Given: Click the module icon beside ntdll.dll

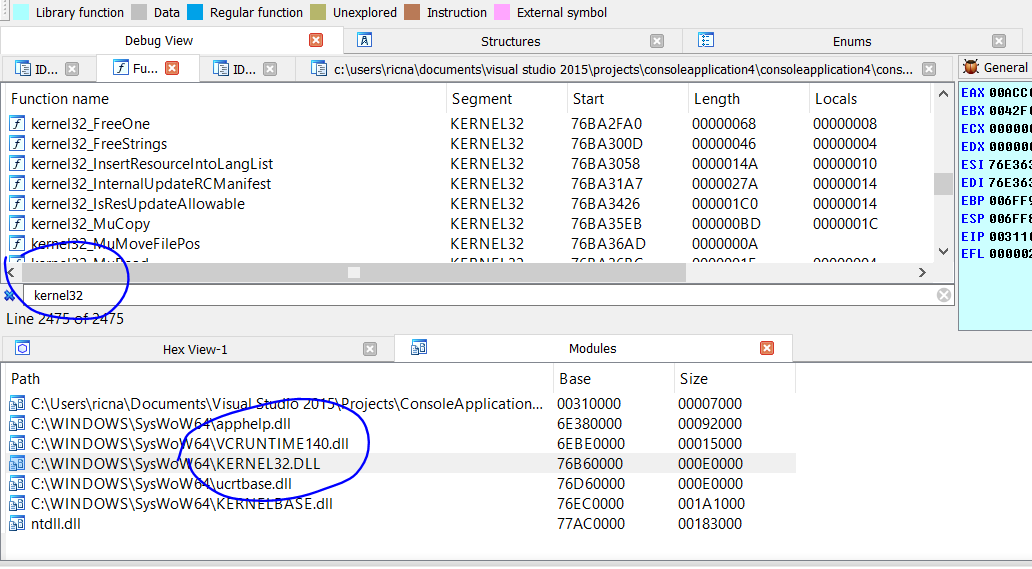Looking at the screenshot, I should [x=17, y=524].
